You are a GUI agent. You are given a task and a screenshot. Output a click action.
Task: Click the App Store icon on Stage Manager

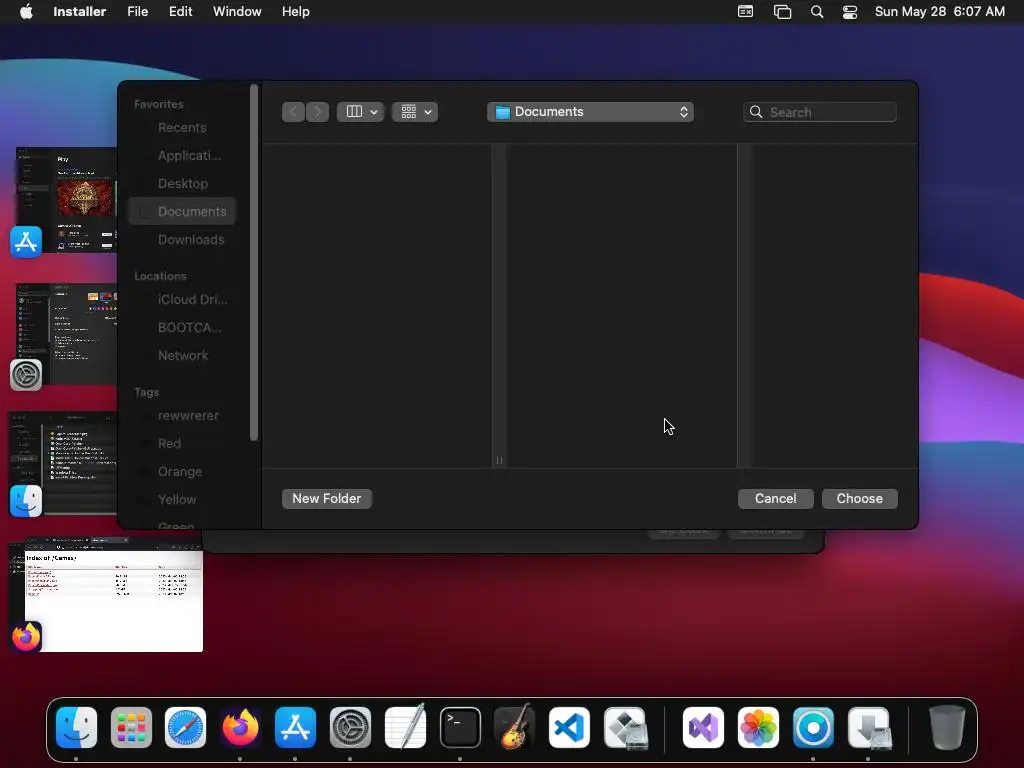pyautogui.click(x=26, y=242)
